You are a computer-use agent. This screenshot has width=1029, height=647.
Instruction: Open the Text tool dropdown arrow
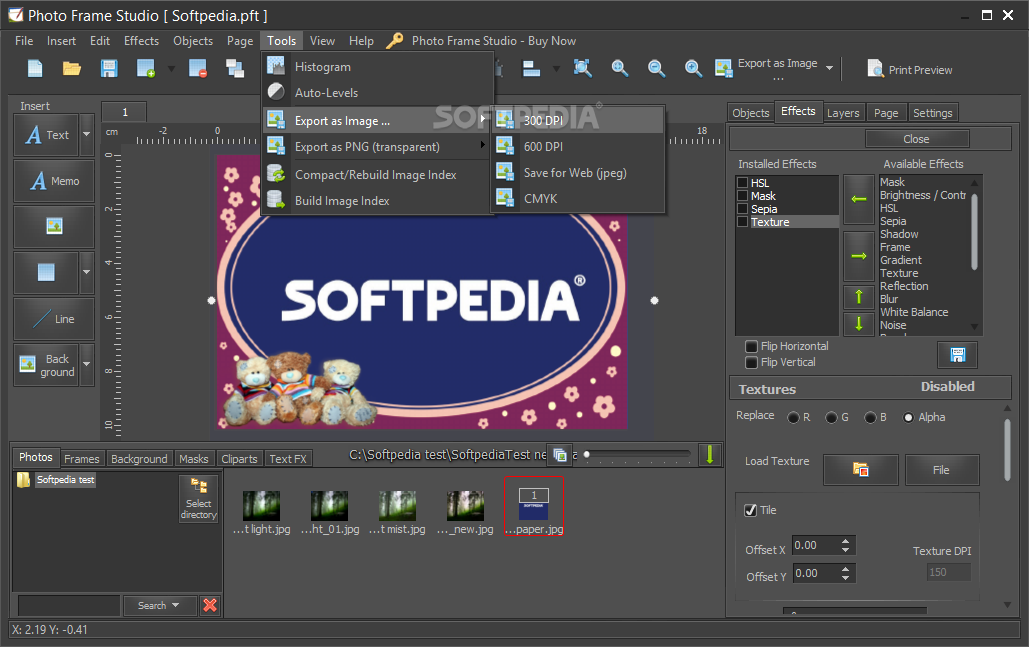(86, 135)
